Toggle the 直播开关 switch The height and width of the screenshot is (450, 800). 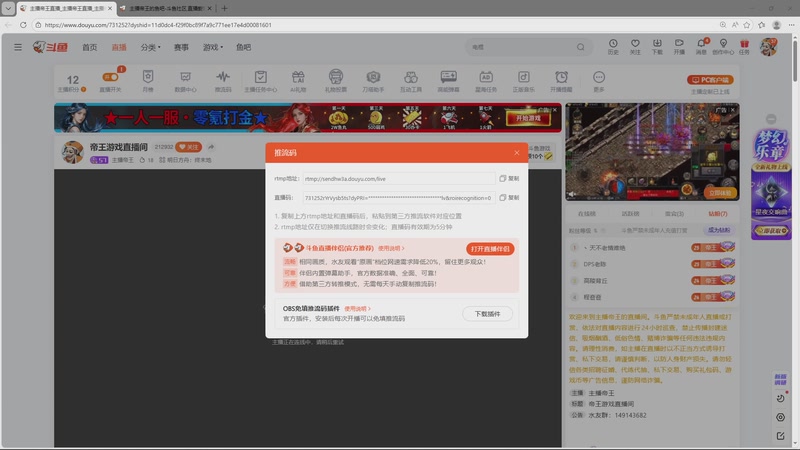pos(110,78)
